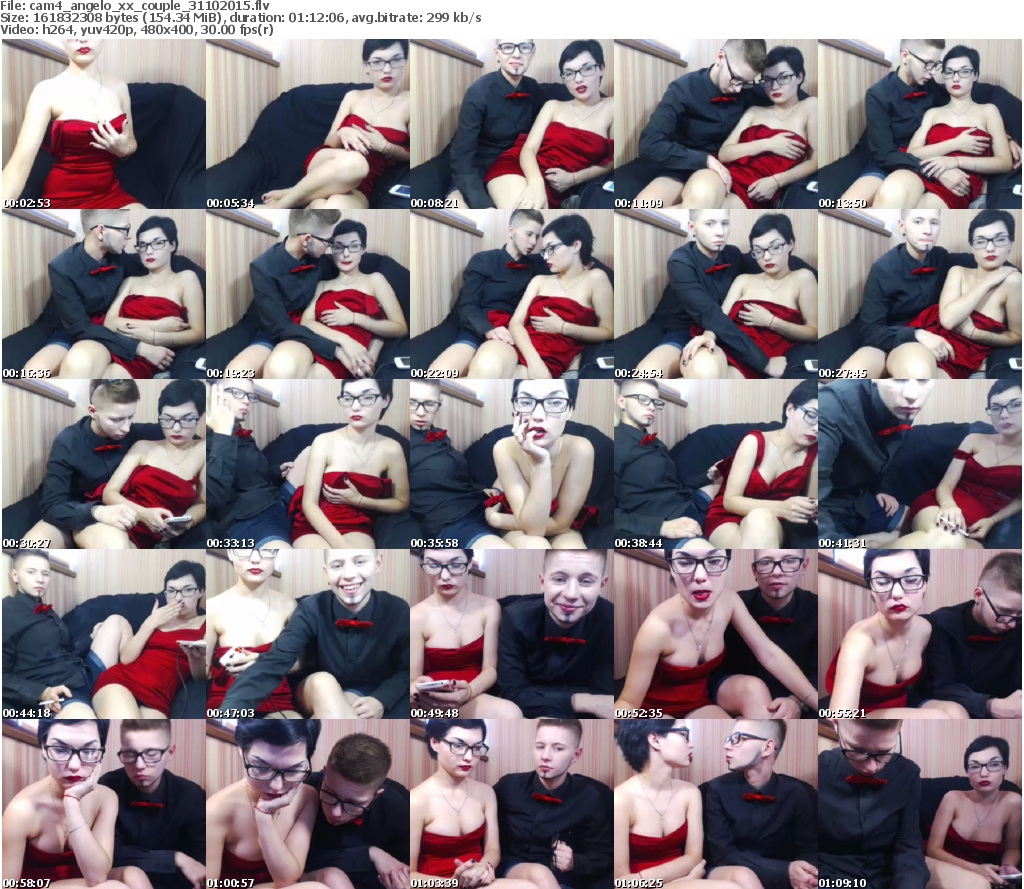Click the "File:" name line in the header
Viewport: 1024px width, 889px height.
135,6
